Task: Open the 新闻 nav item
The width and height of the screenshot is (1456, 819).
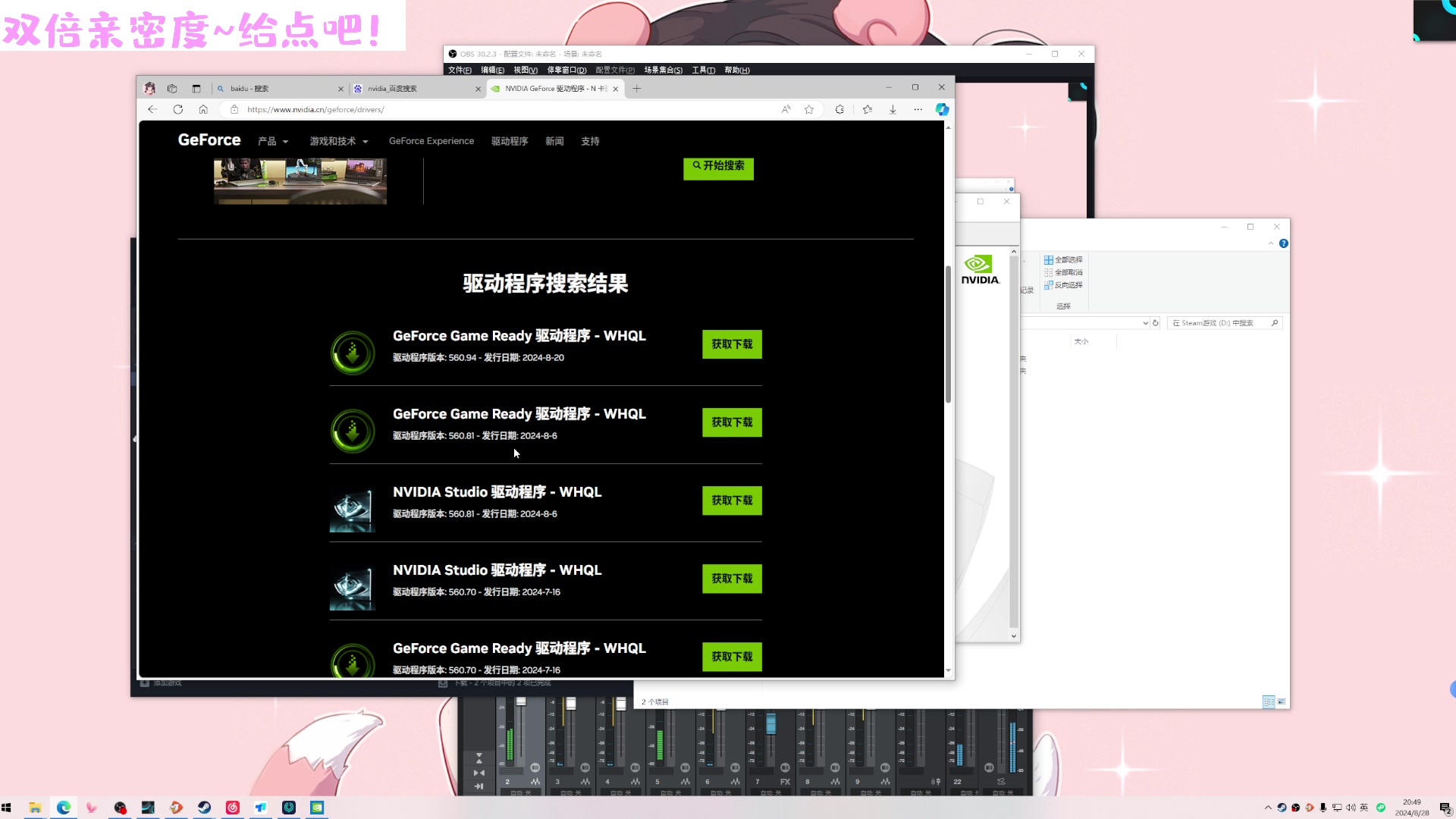Action: [x=554, y=141]
